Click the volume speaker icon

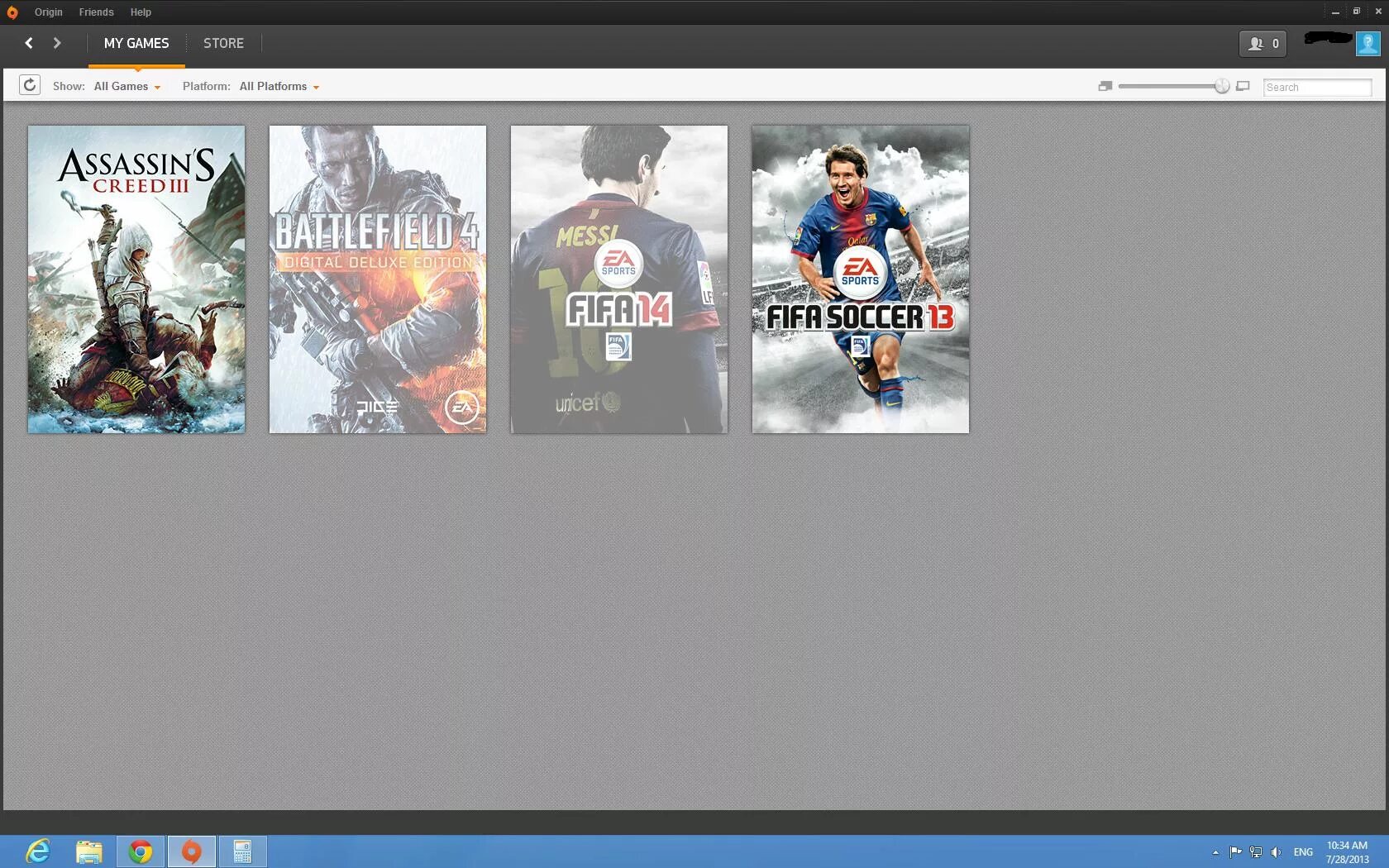click(x=1276, y=851)
